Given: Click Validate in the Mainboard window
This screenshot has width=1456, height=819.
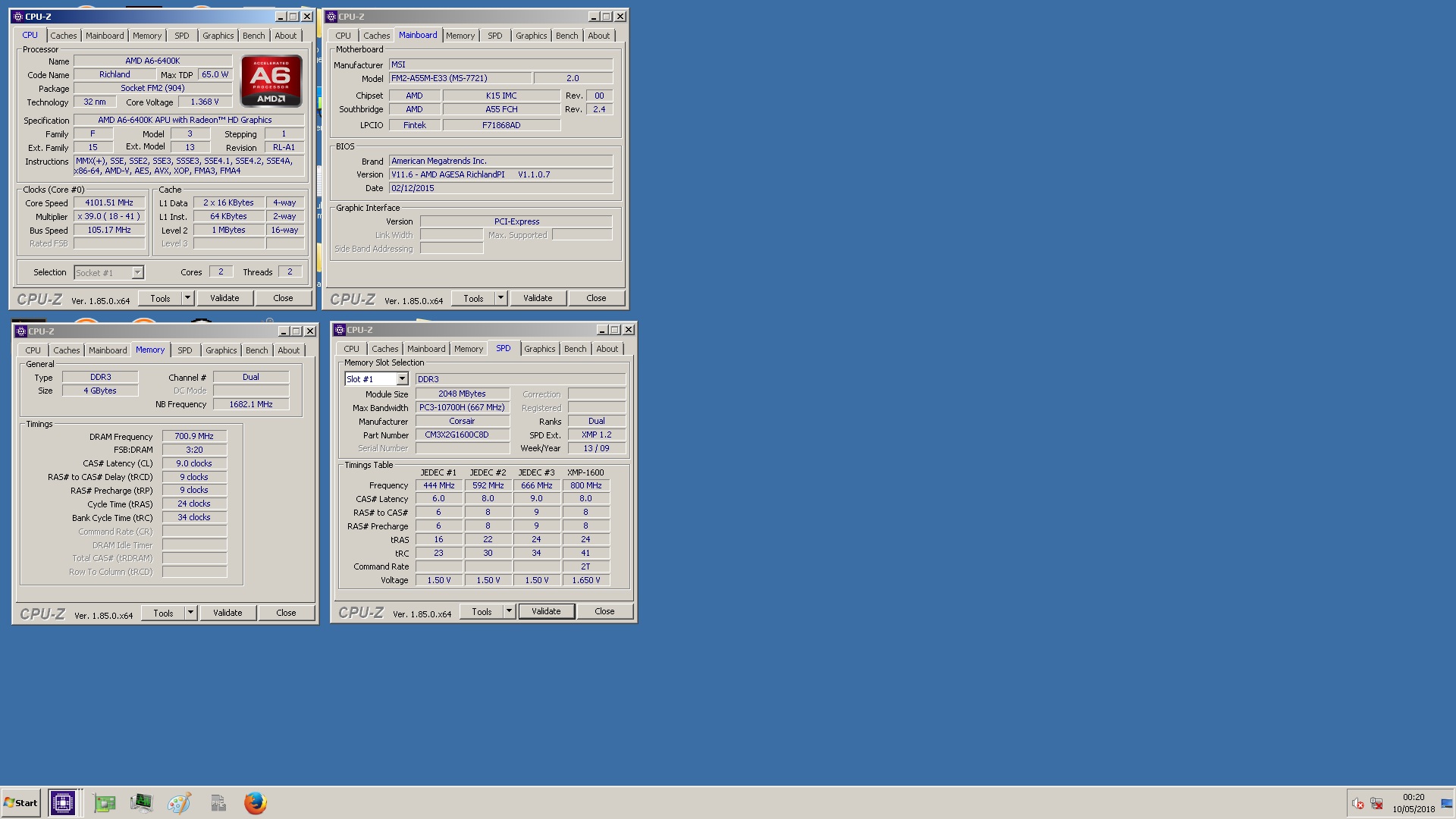Looking at the screenshot, I should pos(538,298).
